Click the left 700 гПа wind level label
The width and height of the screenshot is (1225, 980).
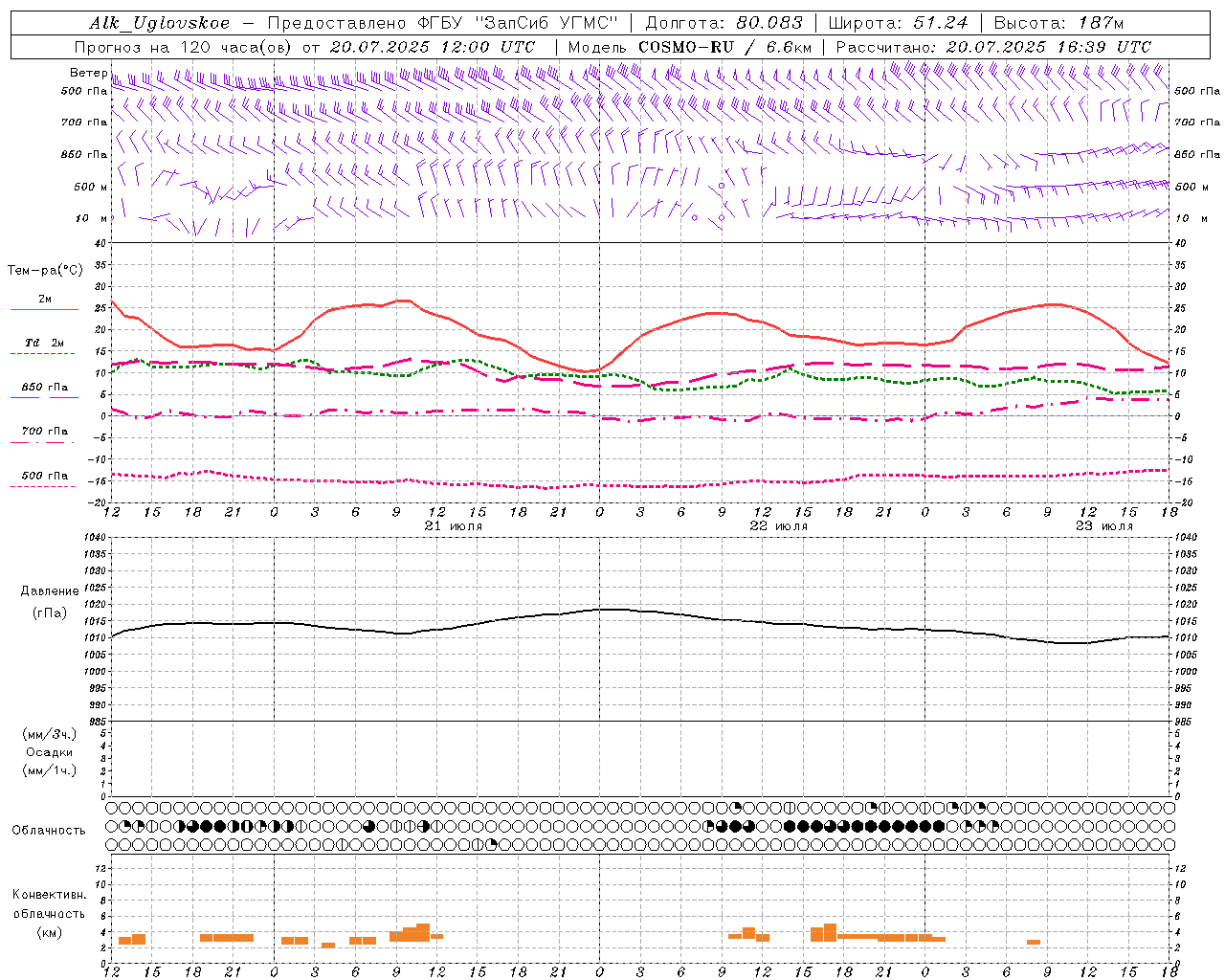(x=84, y=122)
